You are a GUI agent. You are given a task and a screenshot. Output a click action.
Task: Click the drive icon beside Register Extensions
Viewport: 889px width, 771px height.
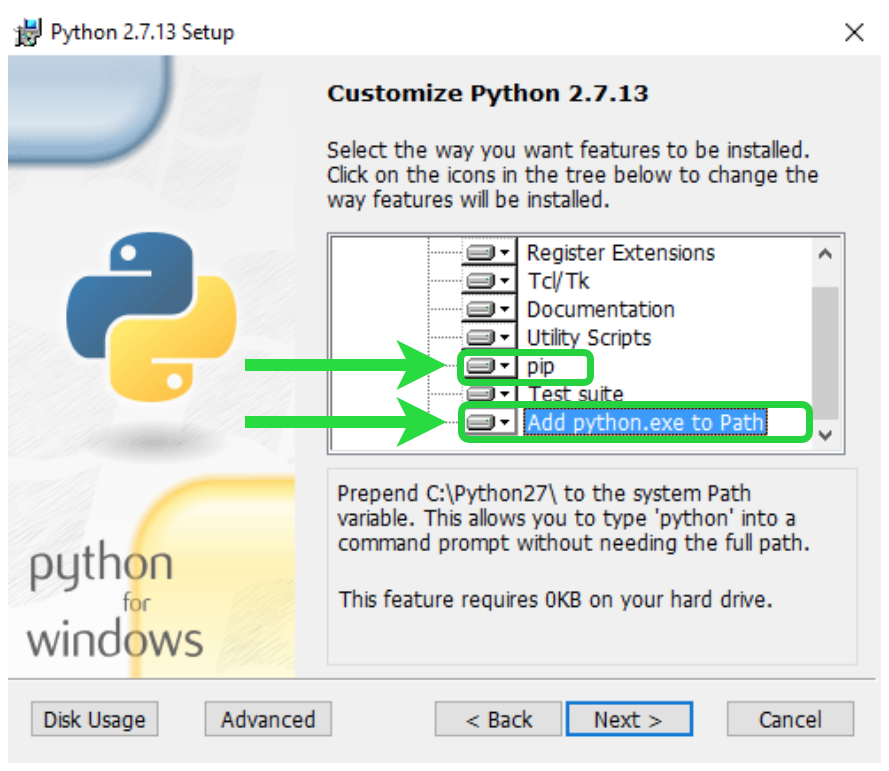pyautogui.click(x=481, y=252)
